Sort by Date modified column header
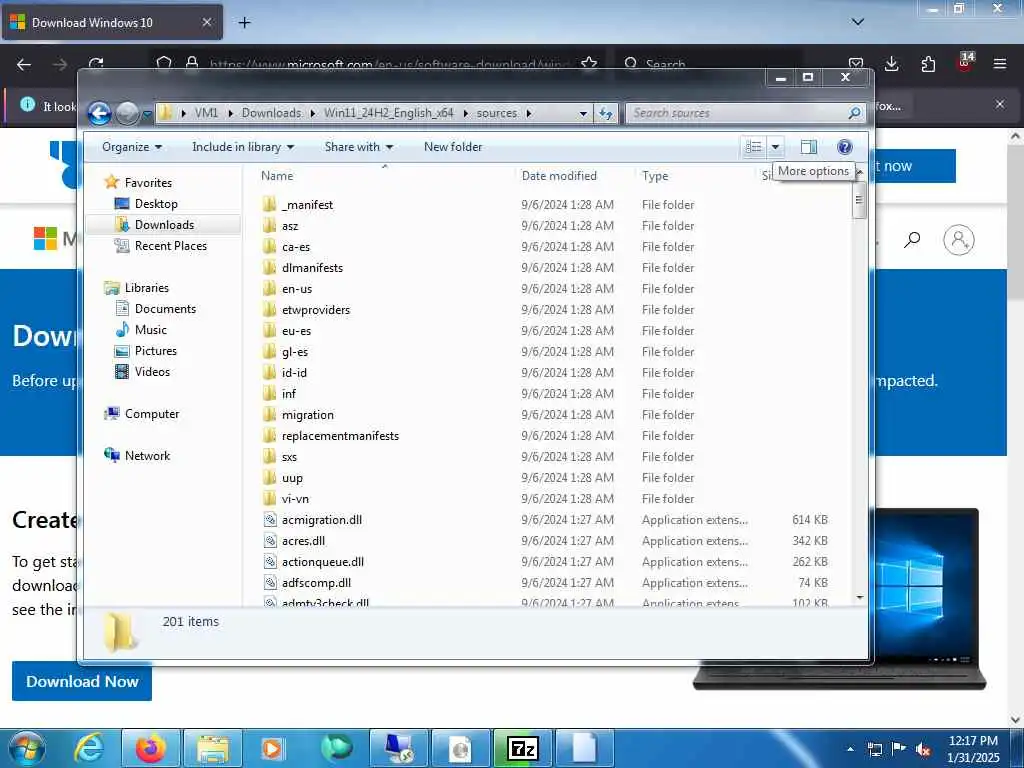The height and width of the screenshot is (768, 1024). pos(559,176)
